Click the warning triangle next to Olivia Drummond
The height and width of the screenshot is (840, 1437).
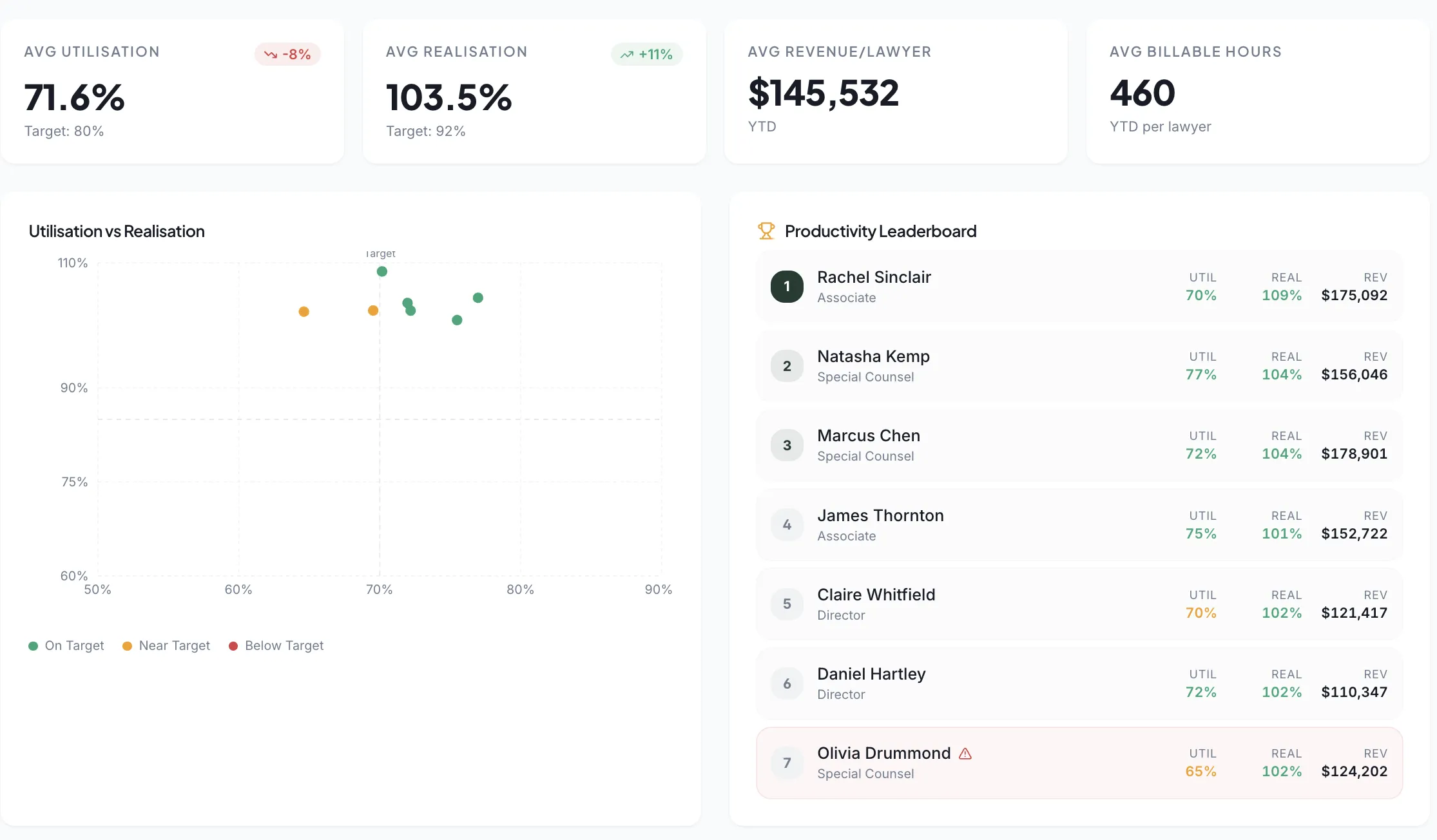965,754
